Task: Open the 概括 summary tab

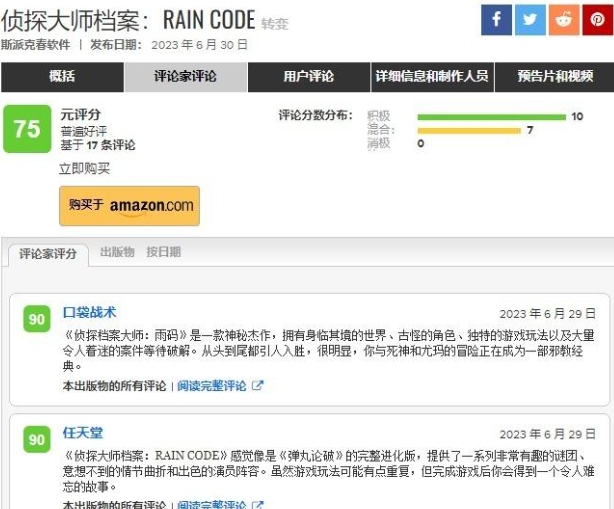Action: tap(62, 77)
